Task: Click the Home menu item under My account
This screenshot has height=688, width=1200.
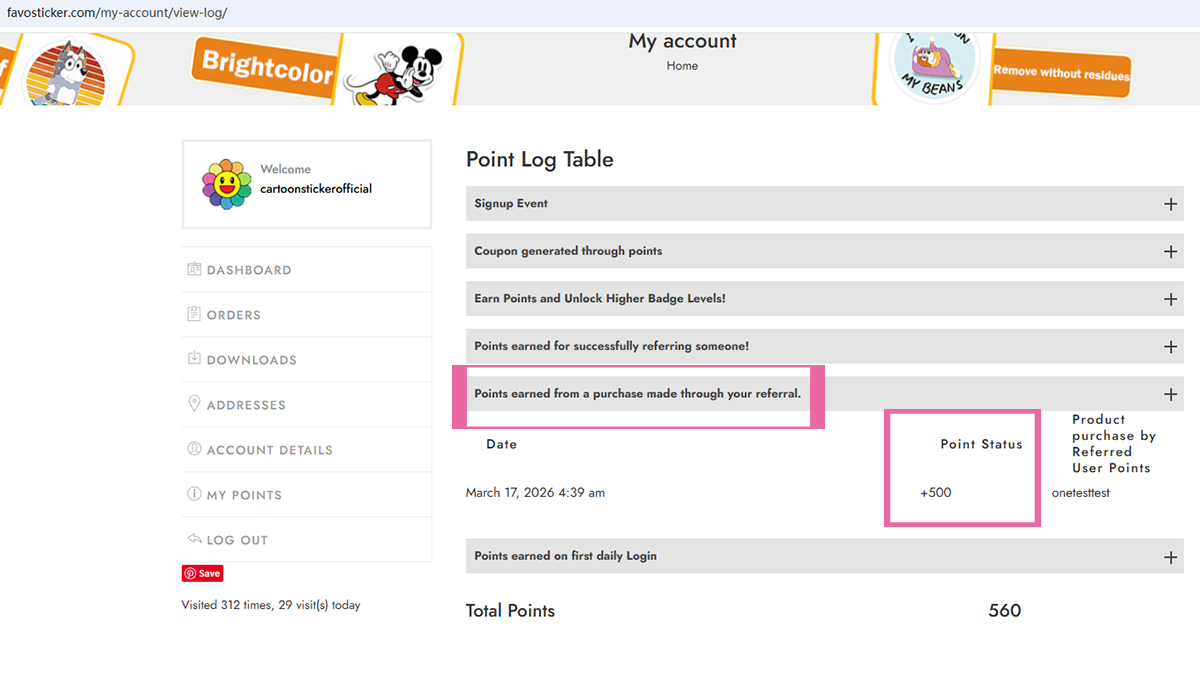Action: coord(682,65)
